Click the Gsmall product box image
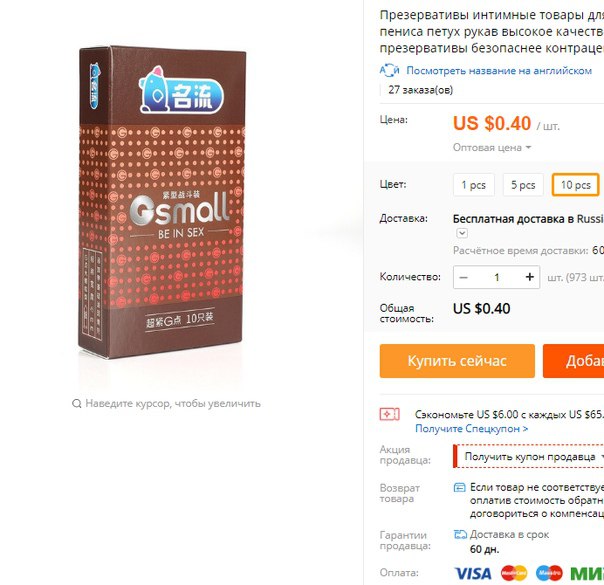 click(x=162, y=202)
